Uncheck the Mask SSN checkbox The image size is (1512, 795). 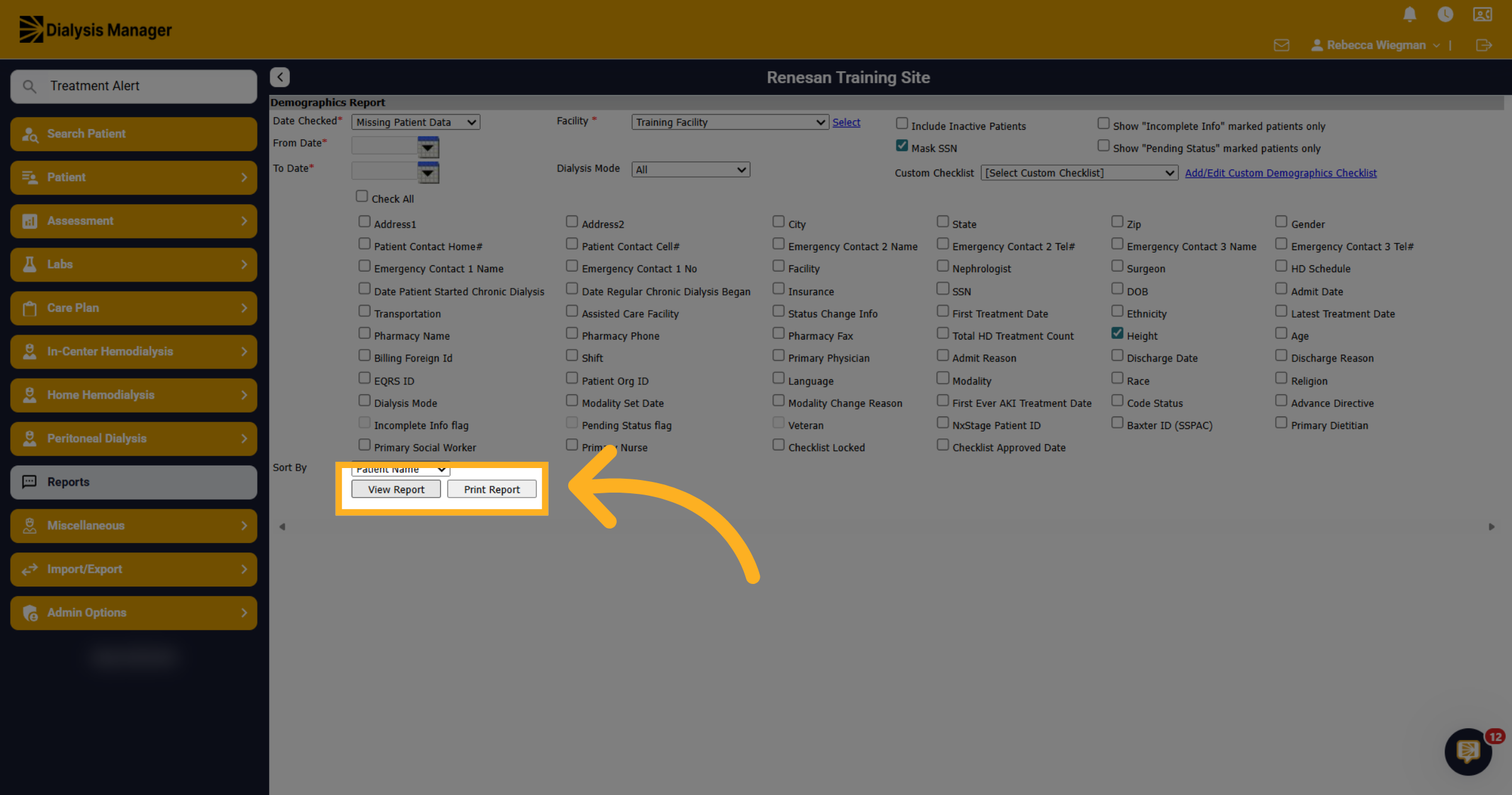[902, 146]
